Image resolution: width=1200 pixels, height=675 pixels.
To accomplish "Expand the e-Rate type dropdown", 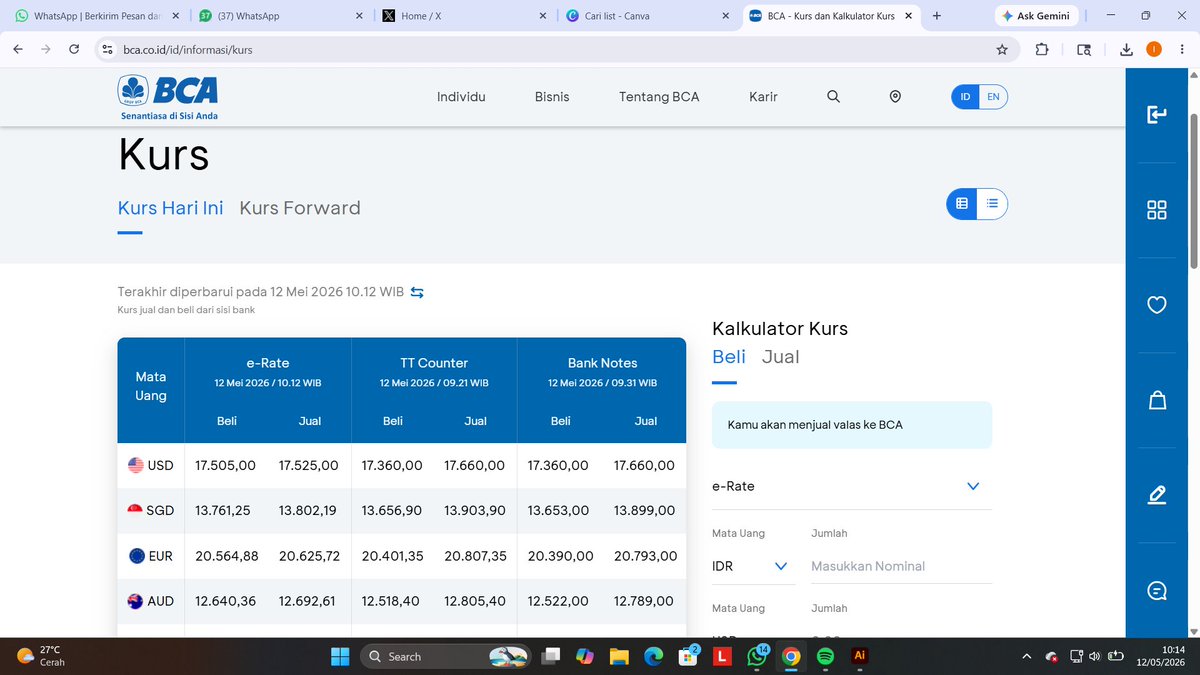I will tap(852, 486).
